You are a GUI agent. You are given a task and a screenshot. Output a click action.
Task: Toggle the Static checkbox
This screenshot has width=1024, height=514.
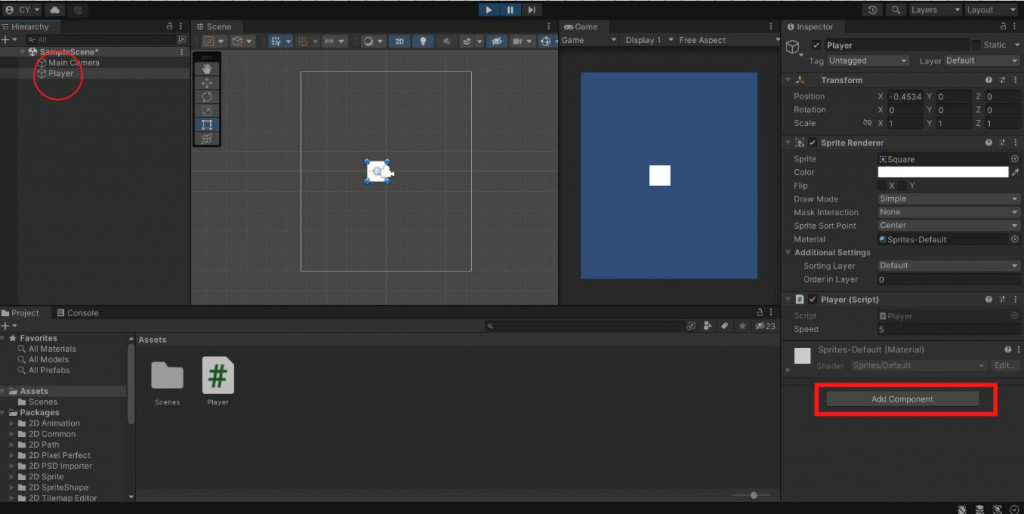coord(976,45)
